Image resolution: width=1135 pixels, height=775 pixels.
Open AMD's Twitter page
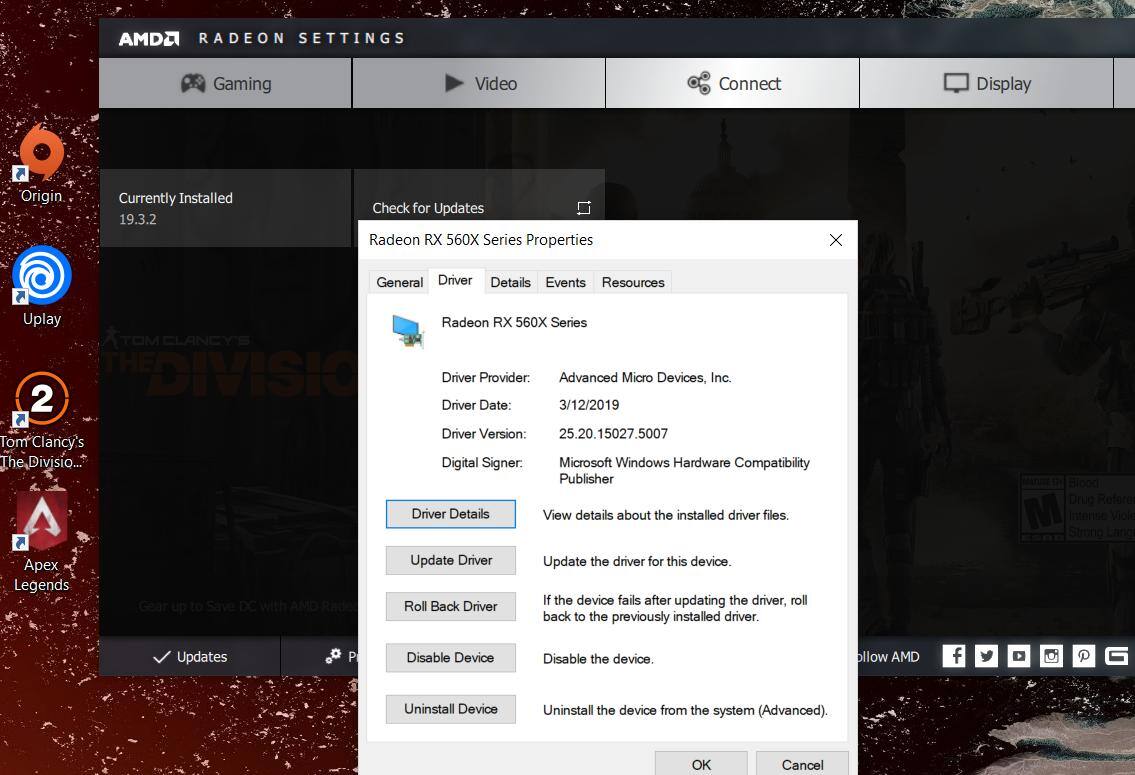click(x=986, y=656)
